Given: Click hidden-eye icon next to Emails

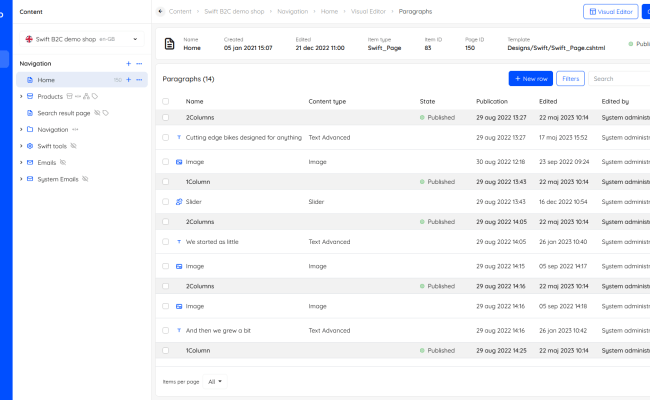Looking at the screenshot, I should (63, 162).
